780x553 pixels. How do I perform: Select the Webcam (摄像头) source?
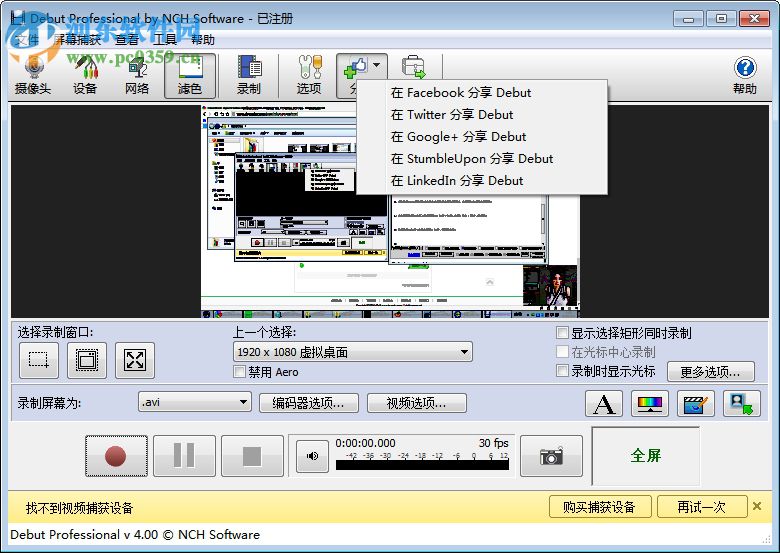point(33,76)
